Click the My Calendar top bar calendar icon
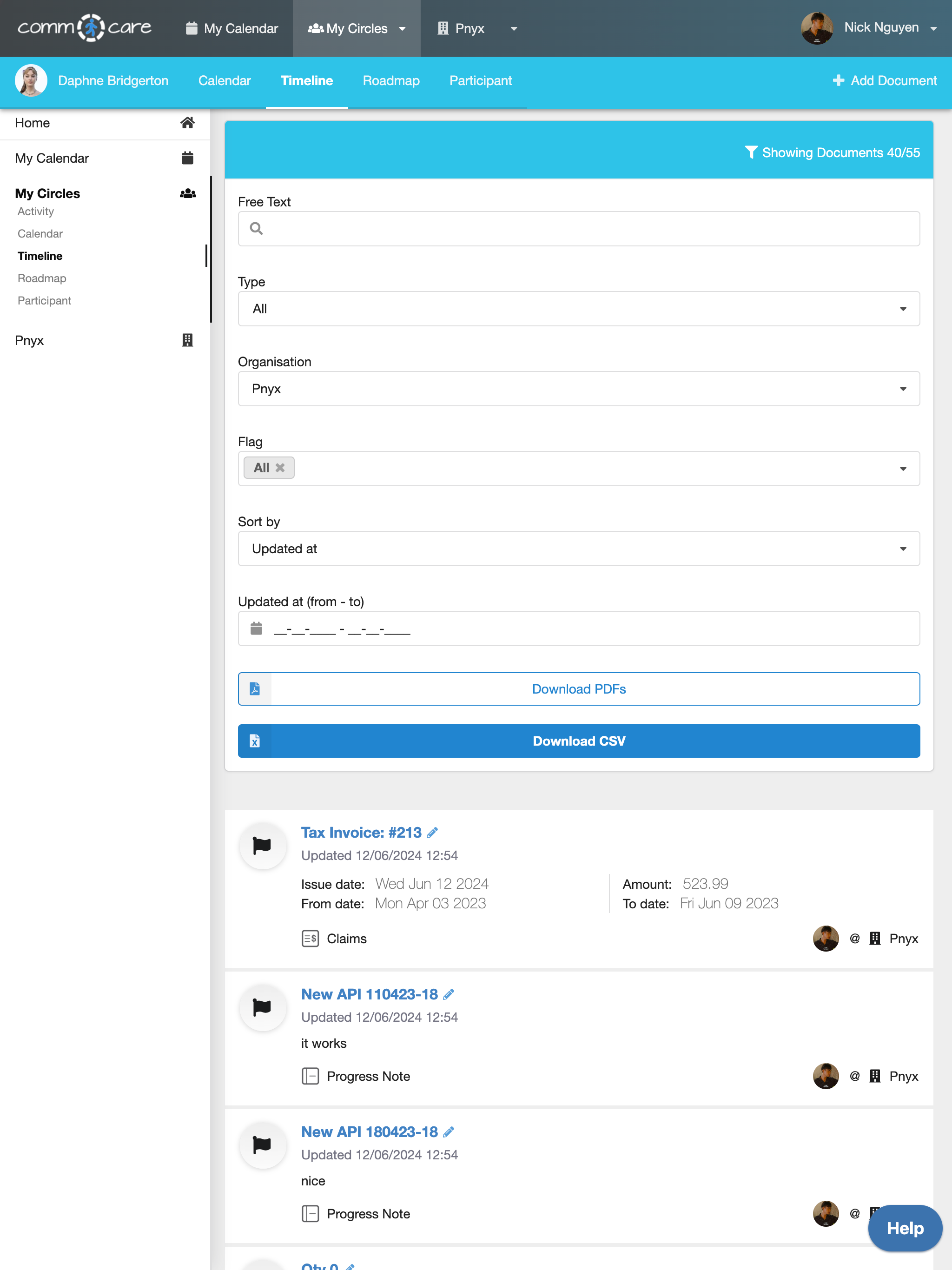The width and height of the screenshot is (952, 1270). [192, 28]
